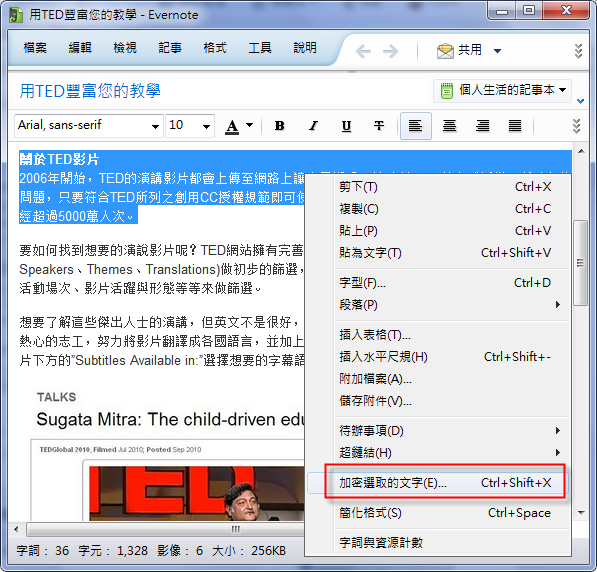Select 字詞與資源計數 menu entry
Screen dimensions: 597x572
click(438, 543)
